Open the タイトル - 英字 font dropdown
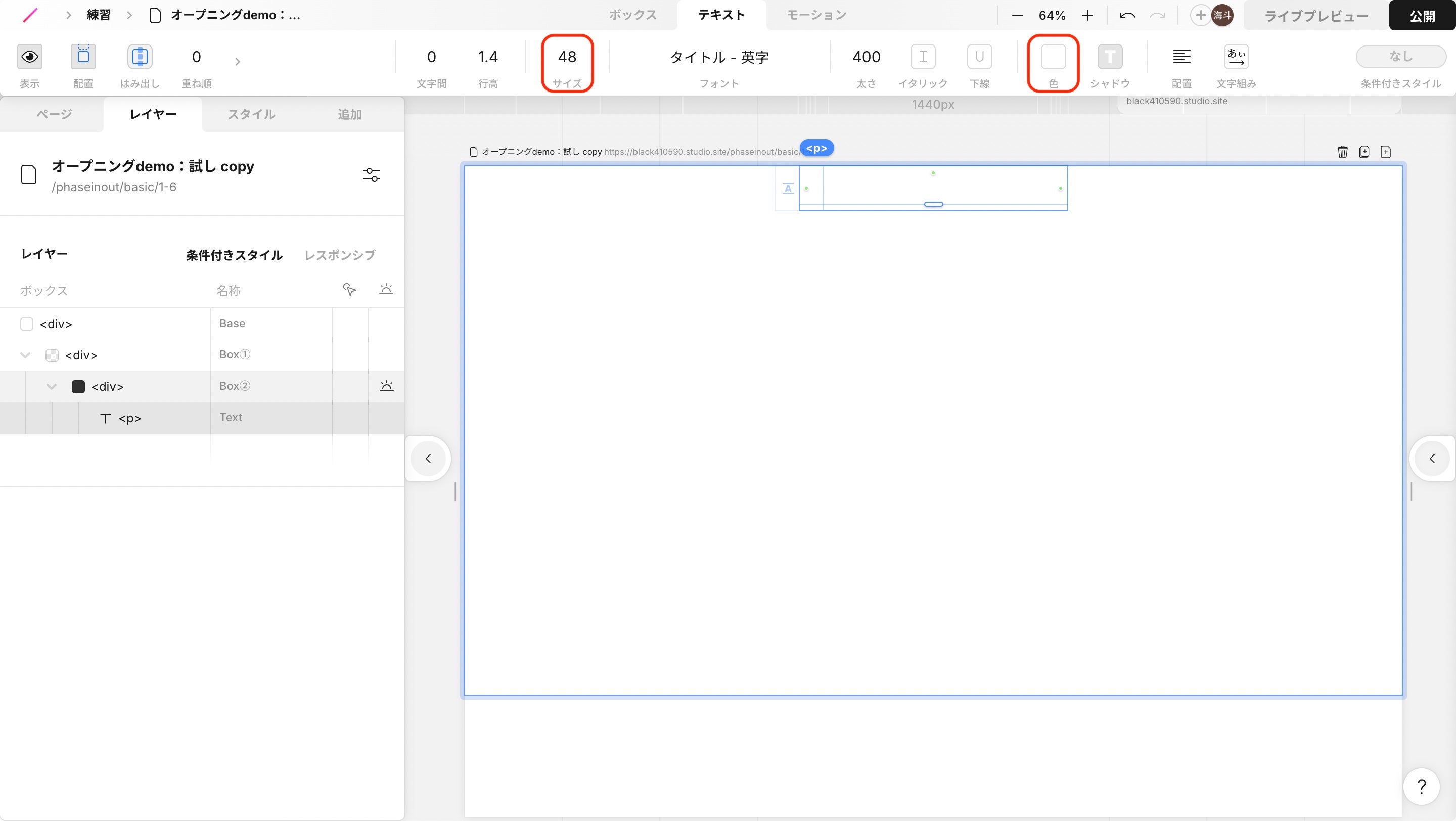The width and height of the screenshot is (1456, 821). point(719,57)
